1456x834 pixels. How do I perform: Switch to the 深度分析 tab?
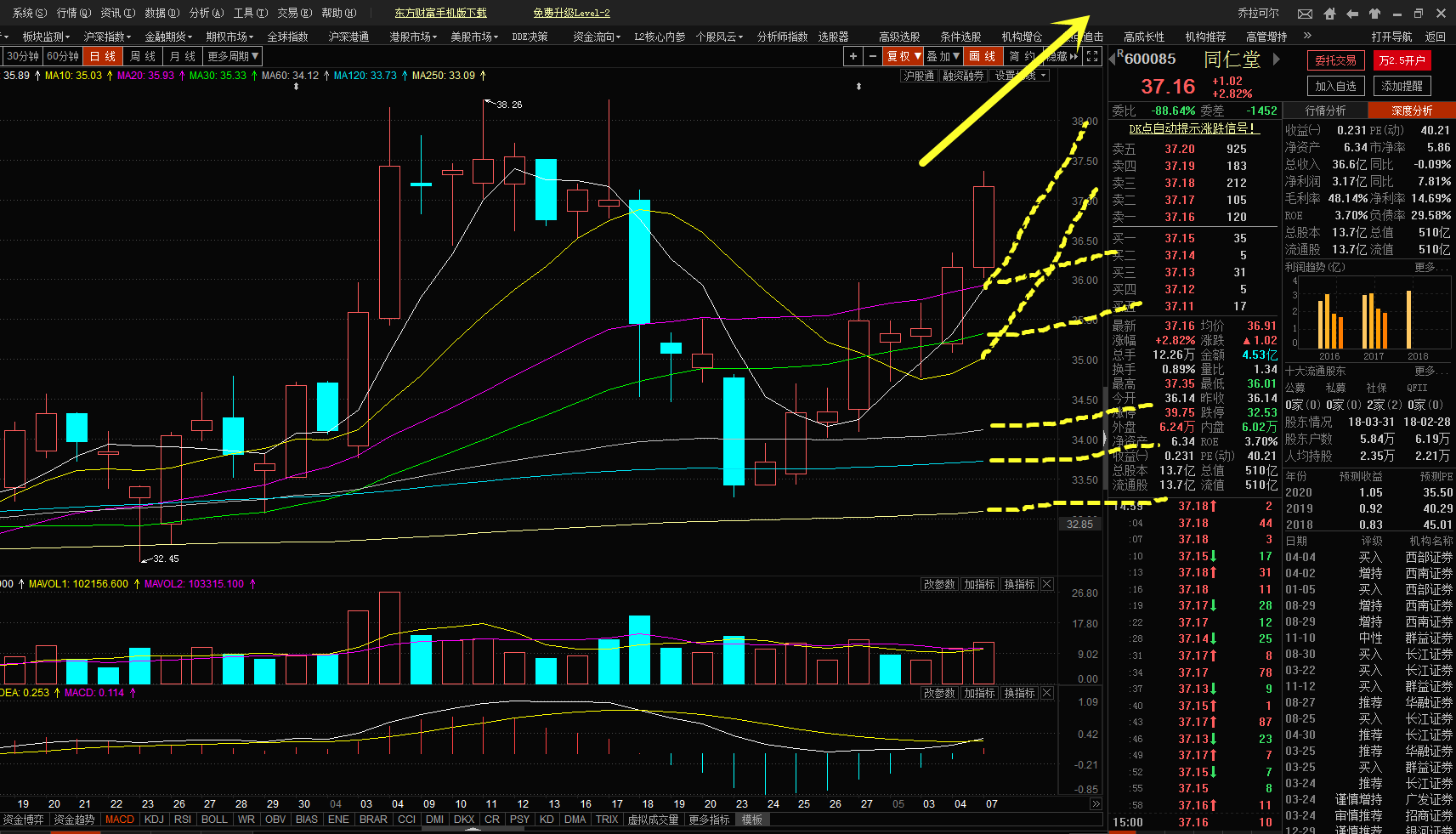[x=1412, y=111]
